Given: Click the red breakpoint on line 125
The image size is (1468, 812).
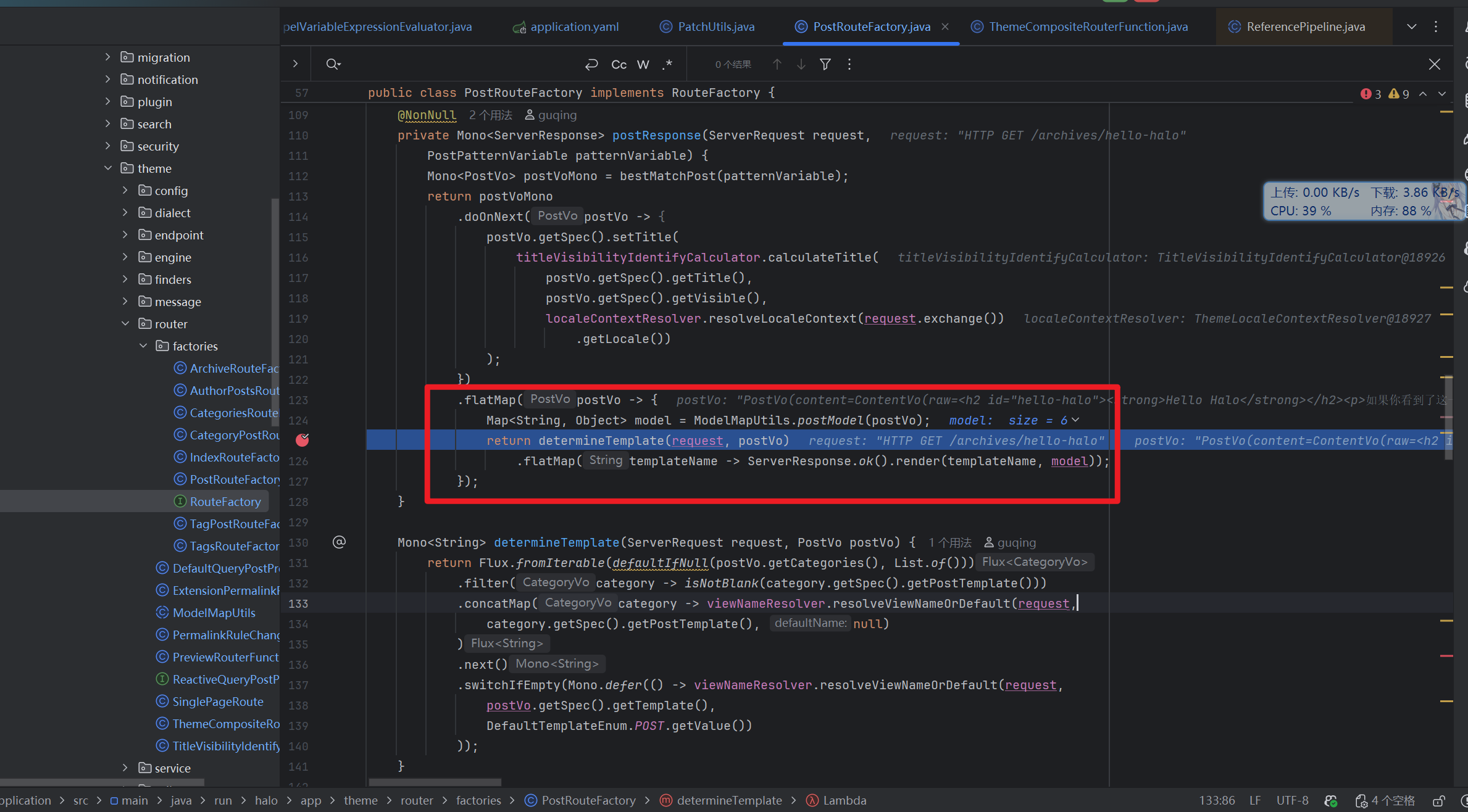Looking at the screenshot, I should click(302, 440).
